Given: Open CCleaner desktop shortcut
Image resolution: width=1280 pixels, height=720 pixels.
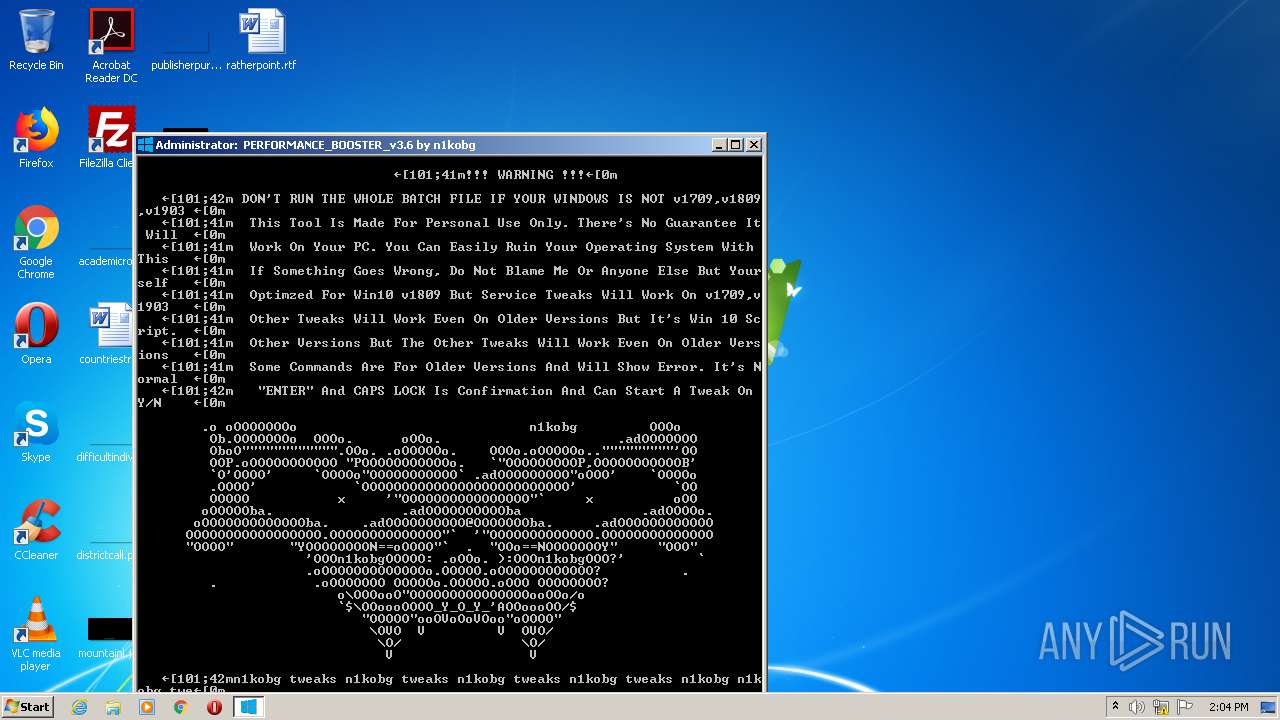Looking at the screenshot, I should [36, 530].
